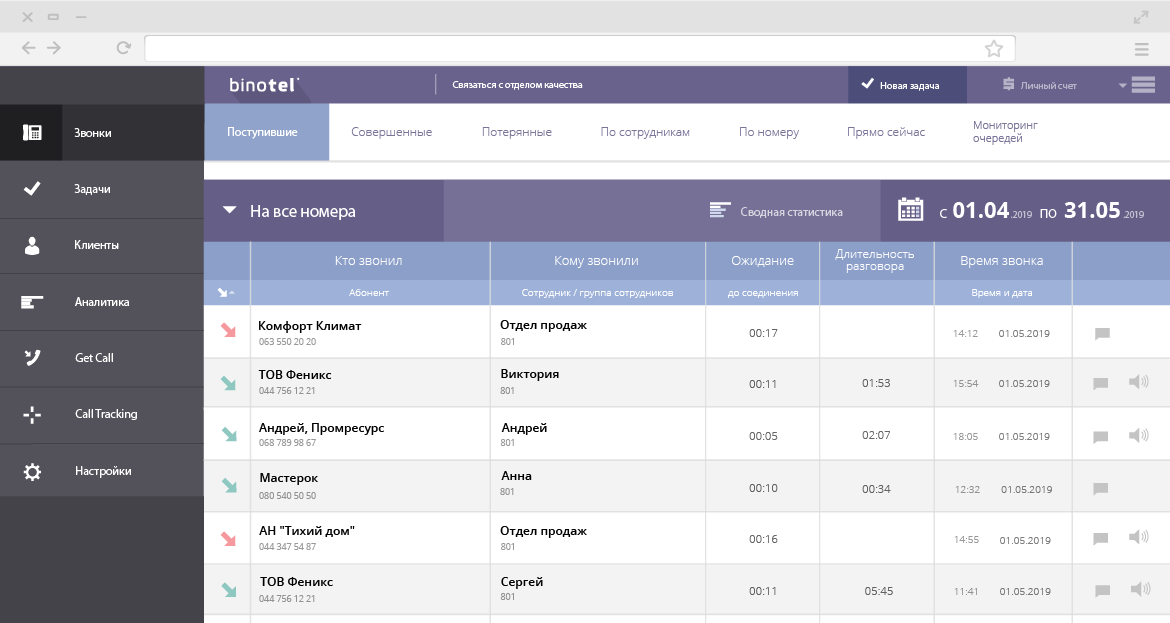1170x623 pixels.
Task: Switch to the Поступившие tab
Action: pyautogui.click(x=266, y=132)
